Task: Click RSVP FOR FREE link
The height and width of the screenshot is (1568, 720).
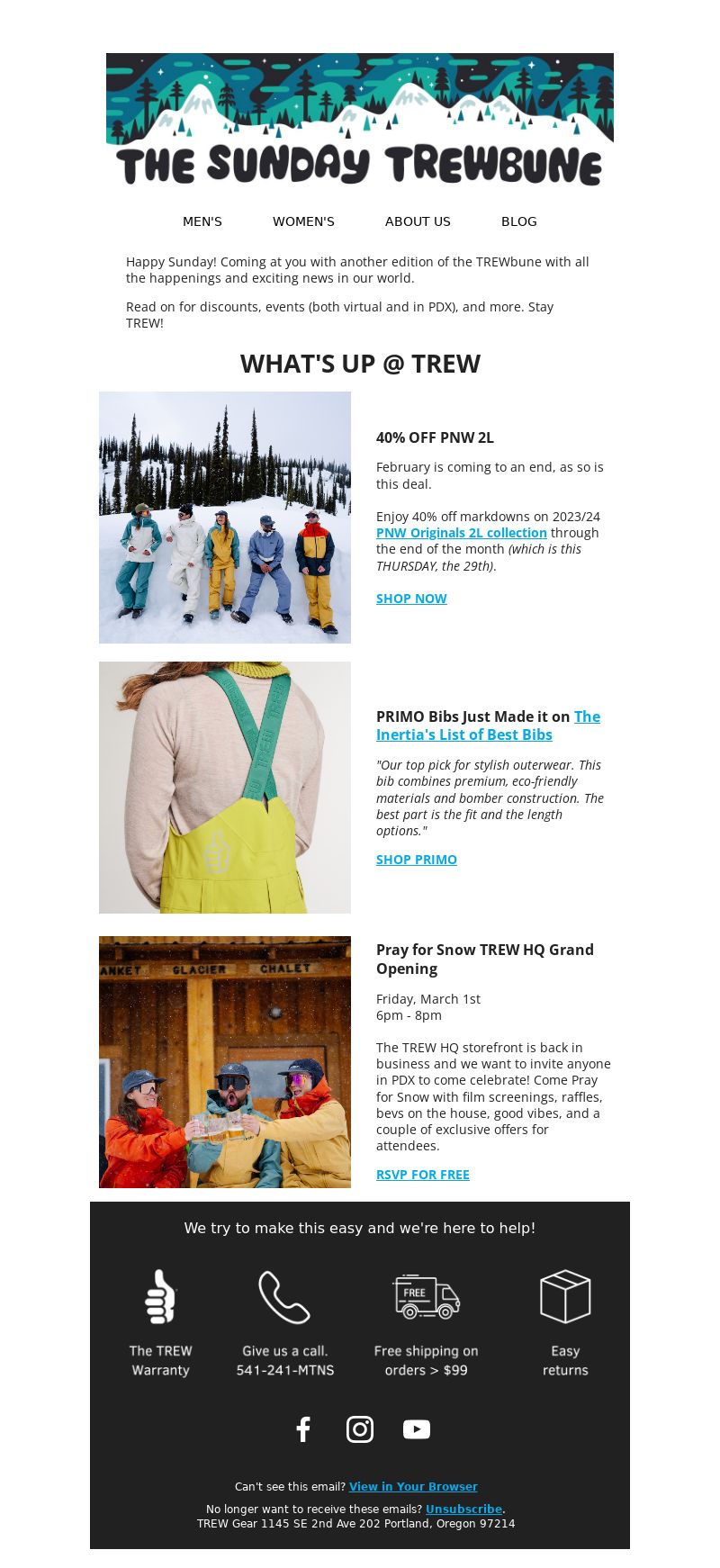Action: pos(423,1175)
